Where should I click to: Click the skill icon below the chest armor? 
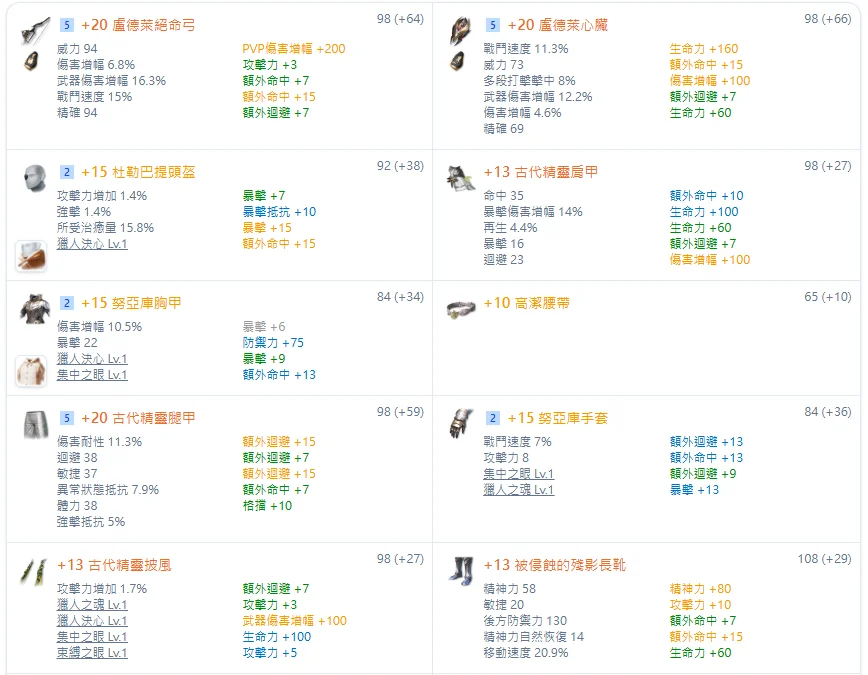(x=30, y=371)
